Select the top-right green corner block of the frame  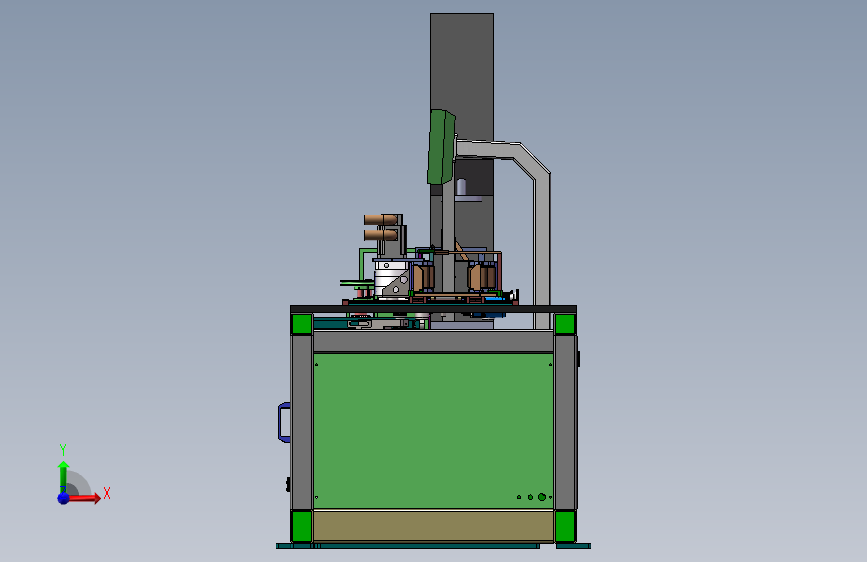[565, 324]
